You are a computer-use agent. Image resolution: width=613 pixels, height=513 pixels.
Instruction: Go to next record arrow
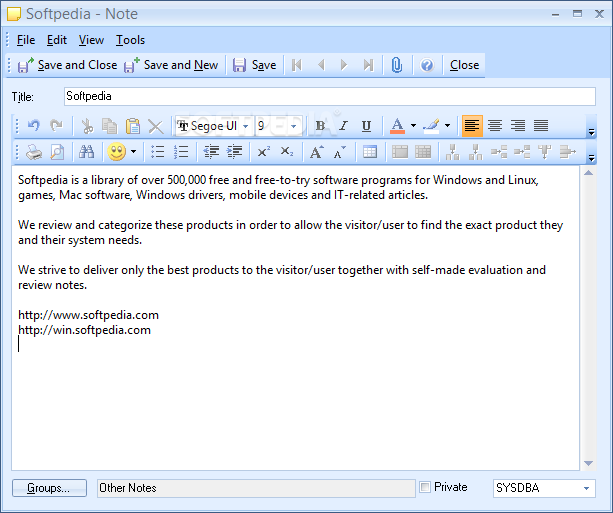(x=344, y=65)
